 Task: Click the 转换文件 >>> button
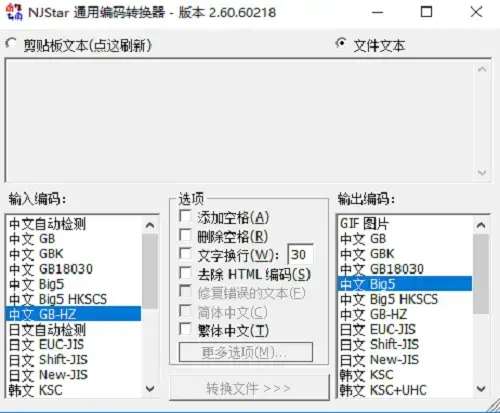pos(249,388)
